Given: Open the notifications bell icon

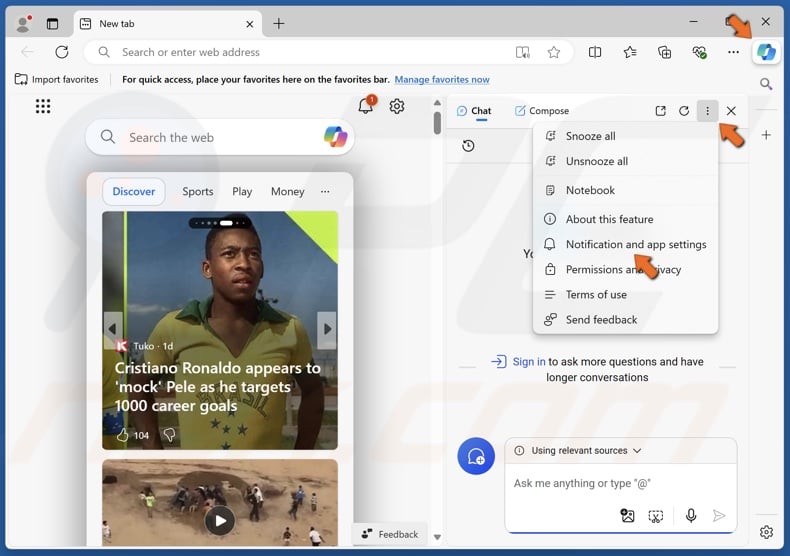Looking at the screenshot, I should [x=366, y=106].
